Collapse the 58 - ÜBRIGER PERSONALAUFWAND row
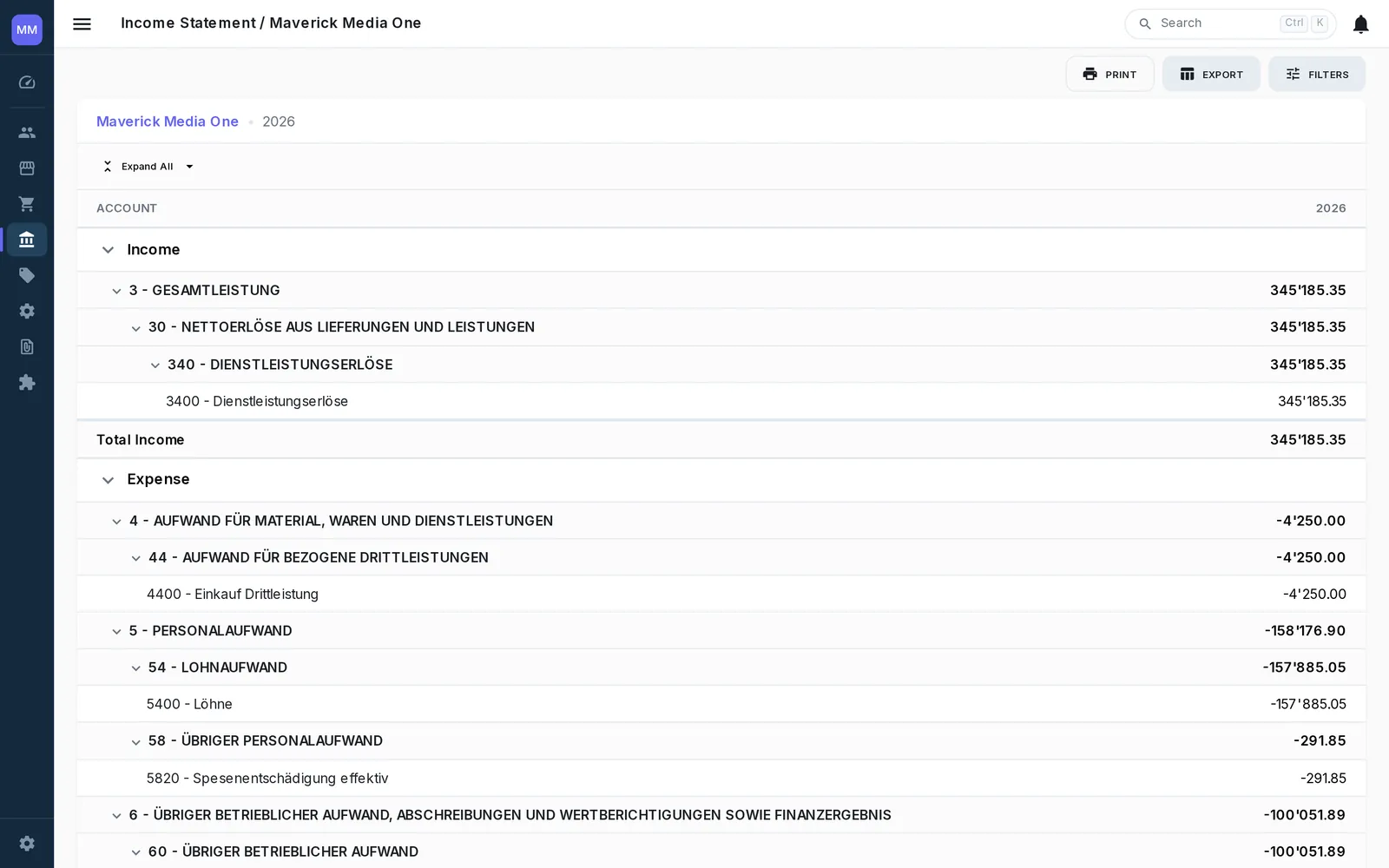The image size is (1389, 868). [x=135, y=742]
